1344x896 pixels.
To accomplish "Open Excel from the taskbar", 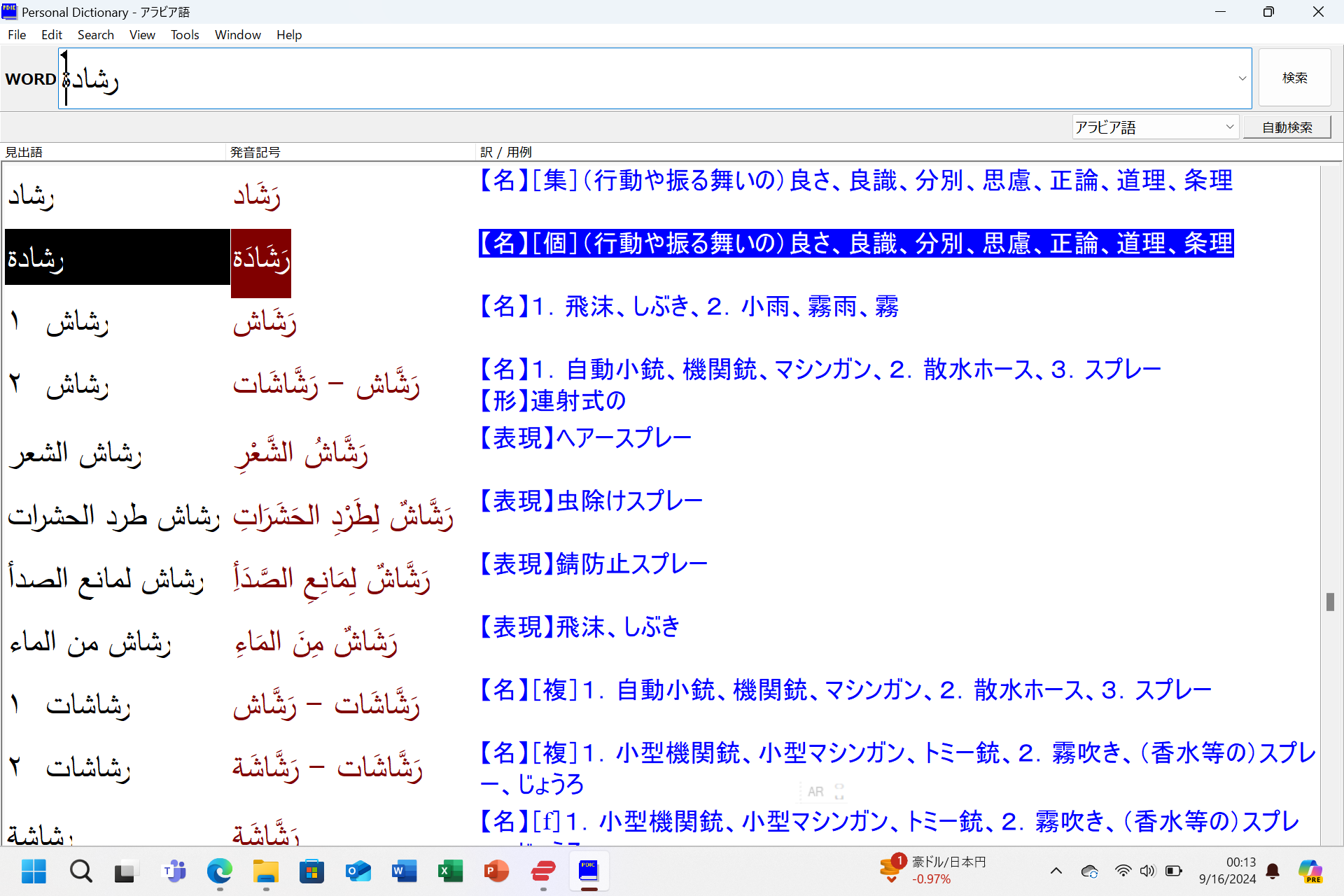I will (x=450, y=871).
